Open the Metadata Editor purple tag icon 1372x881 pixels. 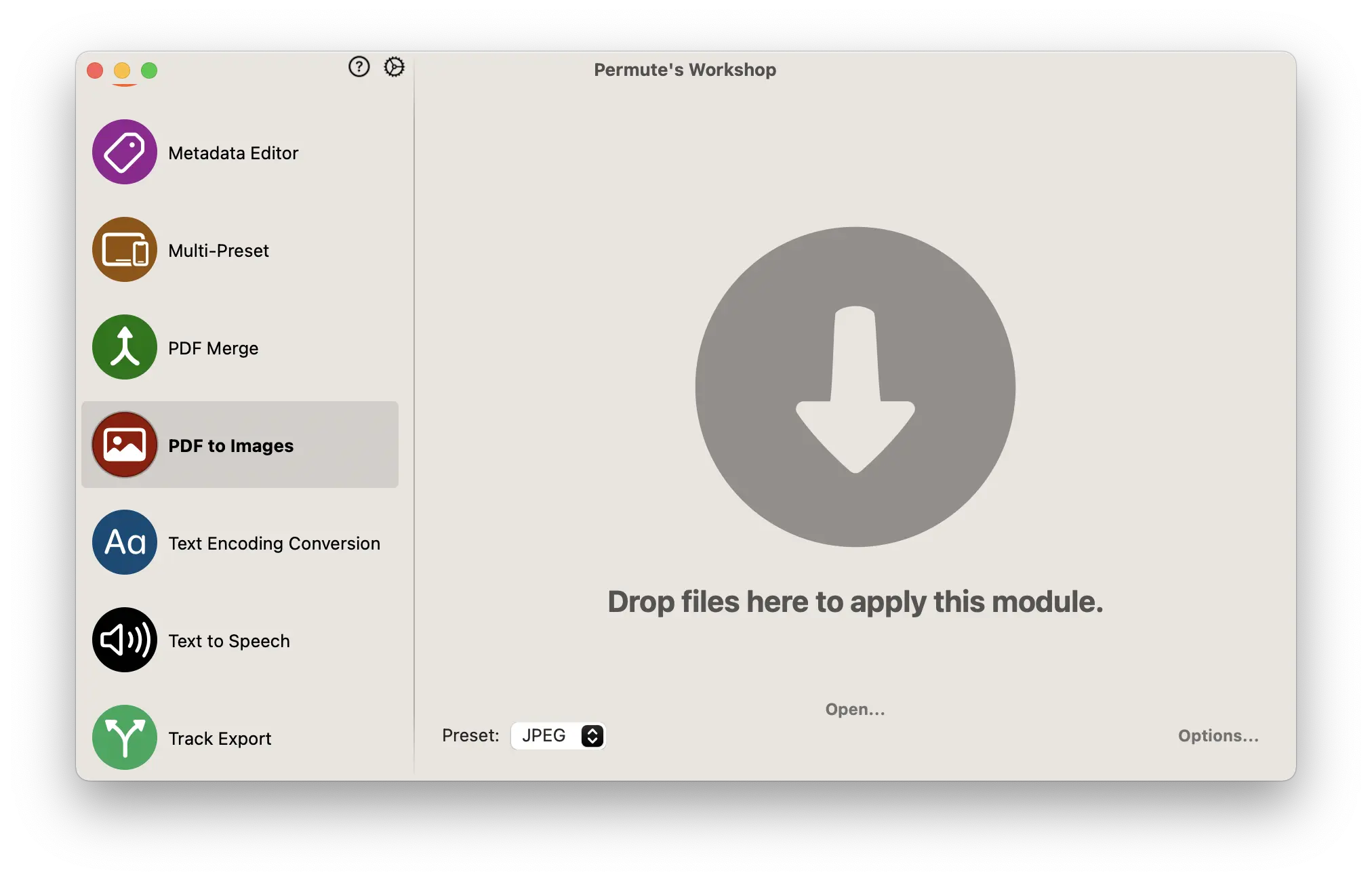[x=125, y=152]
